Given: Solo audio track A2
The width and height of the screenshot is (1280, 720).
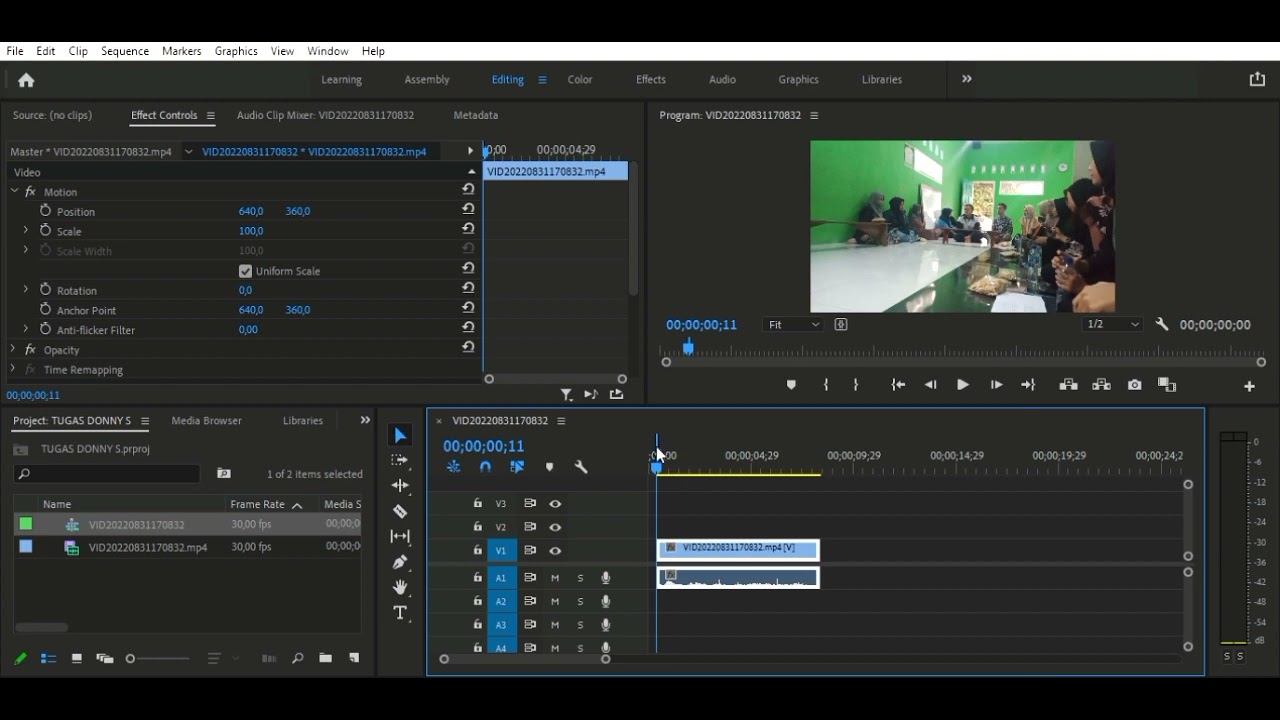Looking at the screenshot, I should point(580,601).
